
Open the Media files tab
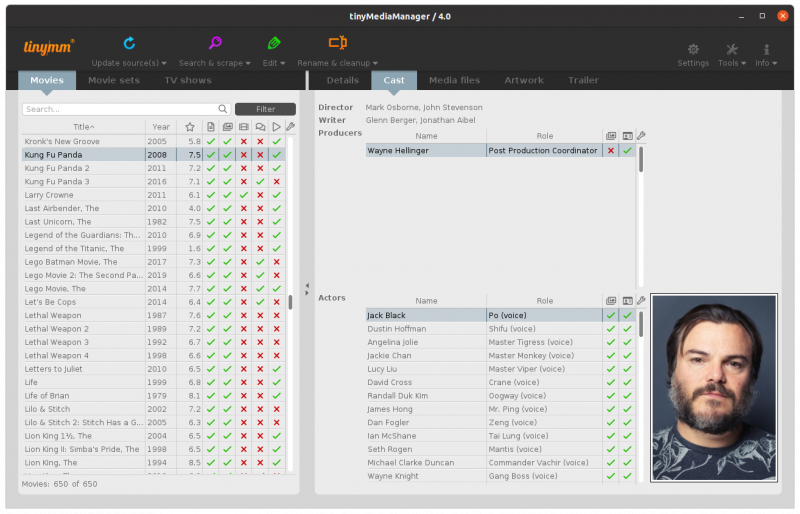[x=454, y=80]
